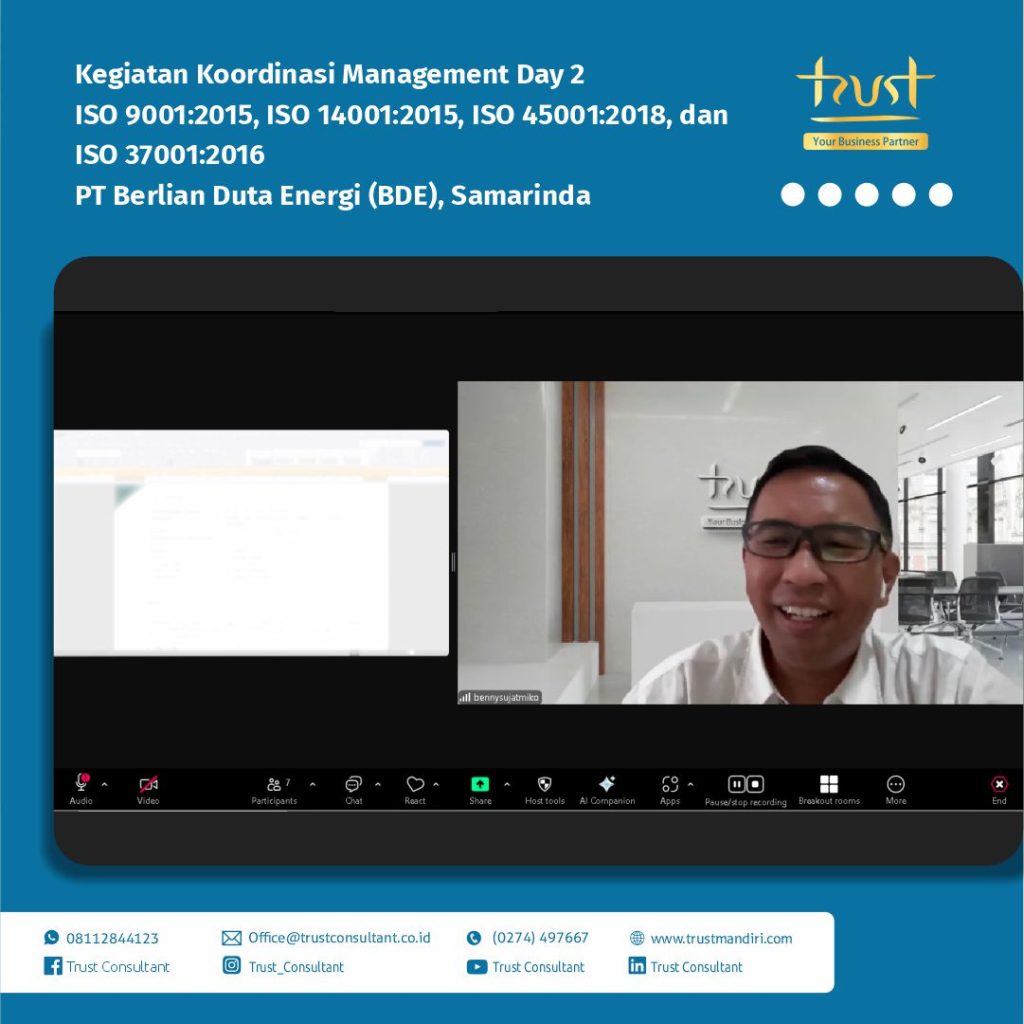This screenshot has height=1024, width=1024.
Task: Click the More options ellipsis icon
Action: (x=896, y=786)
